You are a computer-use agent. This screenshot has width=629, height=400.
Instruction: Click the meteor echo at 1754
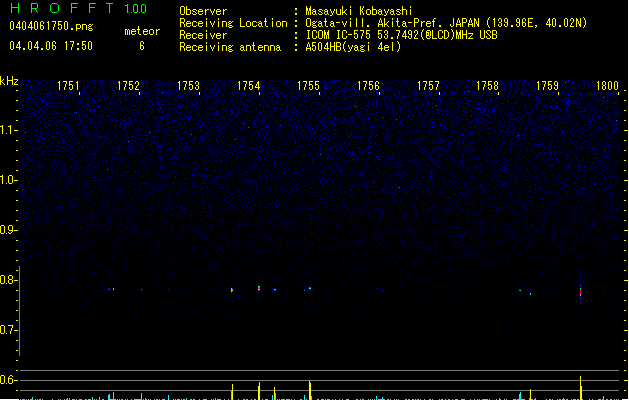[x=259, y=288]
